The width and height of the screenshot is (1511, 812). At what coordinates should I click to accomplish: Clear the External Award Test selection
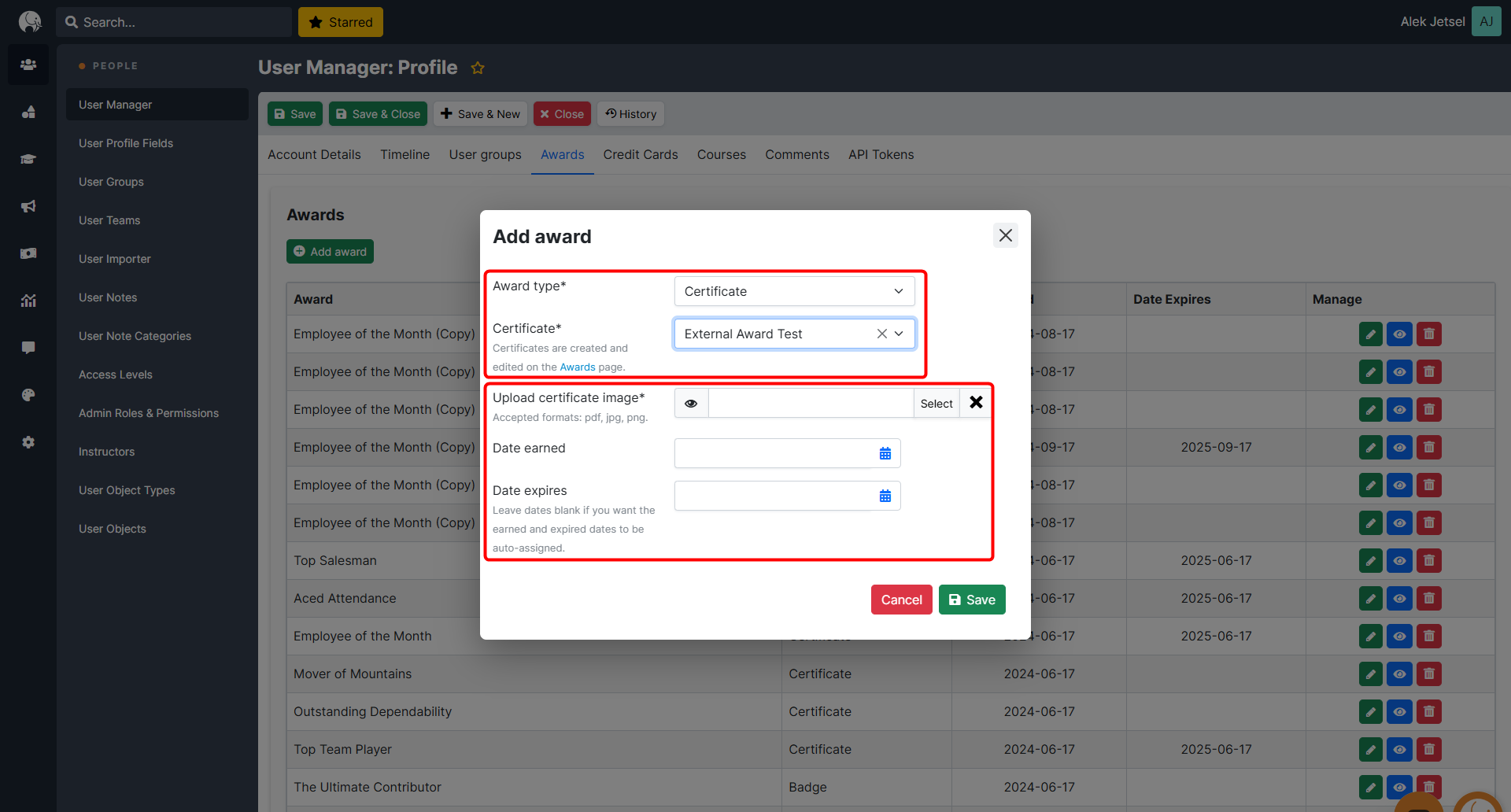(x=881, y=334)
